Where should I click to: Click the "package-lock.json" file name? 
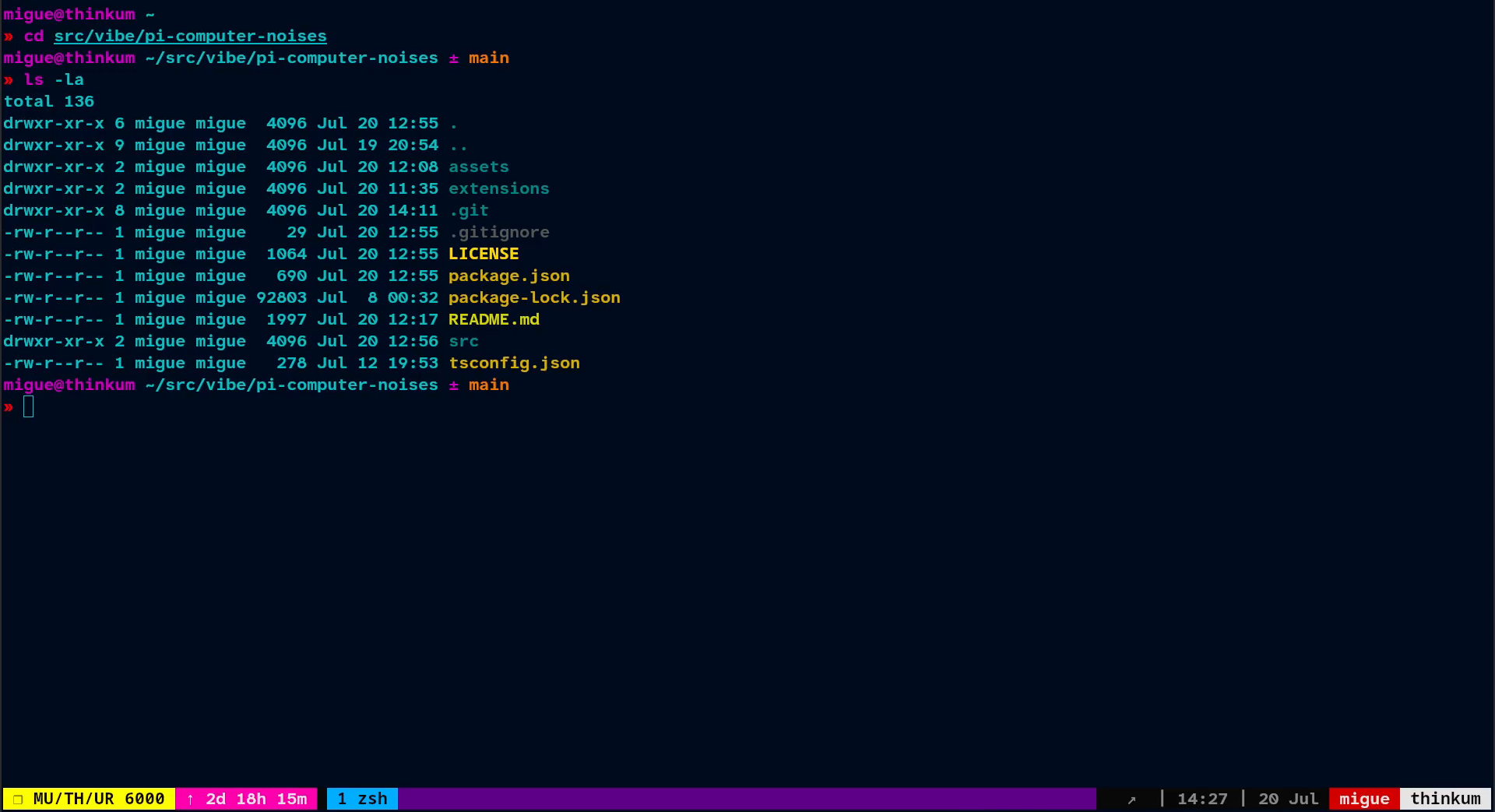534,297
